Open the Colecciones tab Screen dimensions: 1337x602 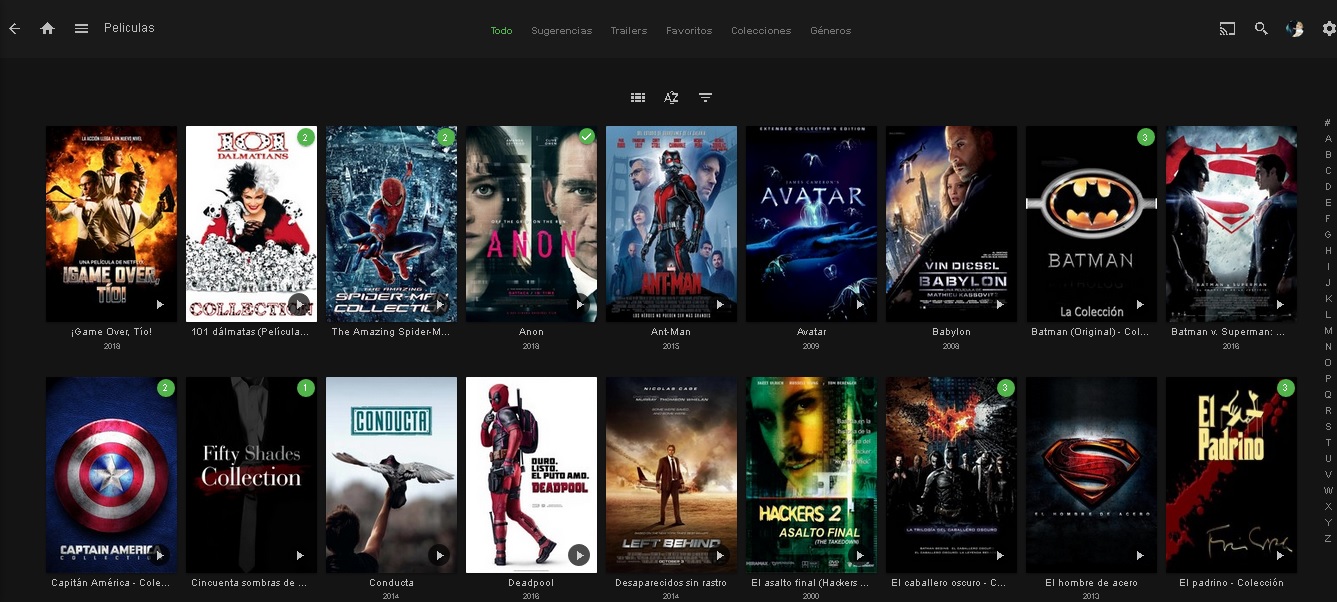tap(761, 31)
